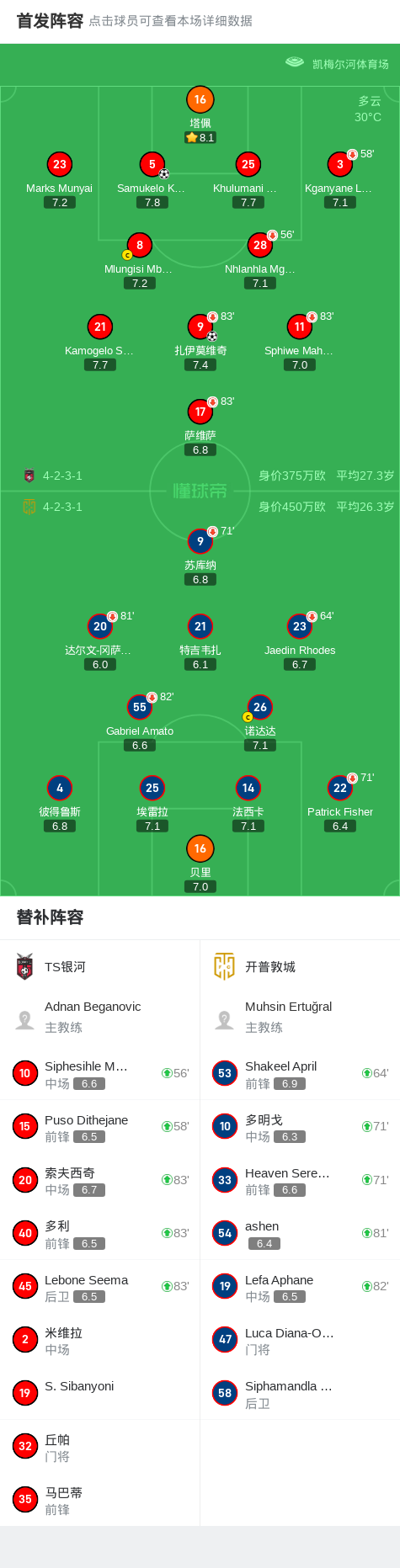The height and width of the screenshot is (1568, 400).
Task: Open substitute Siphesihle M… number 10 row
Action: [100, 1073]
